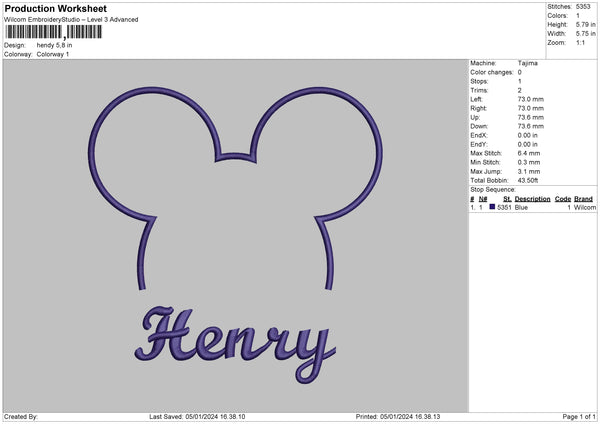
Task: Click the N# column header
Action: (483, 198)
